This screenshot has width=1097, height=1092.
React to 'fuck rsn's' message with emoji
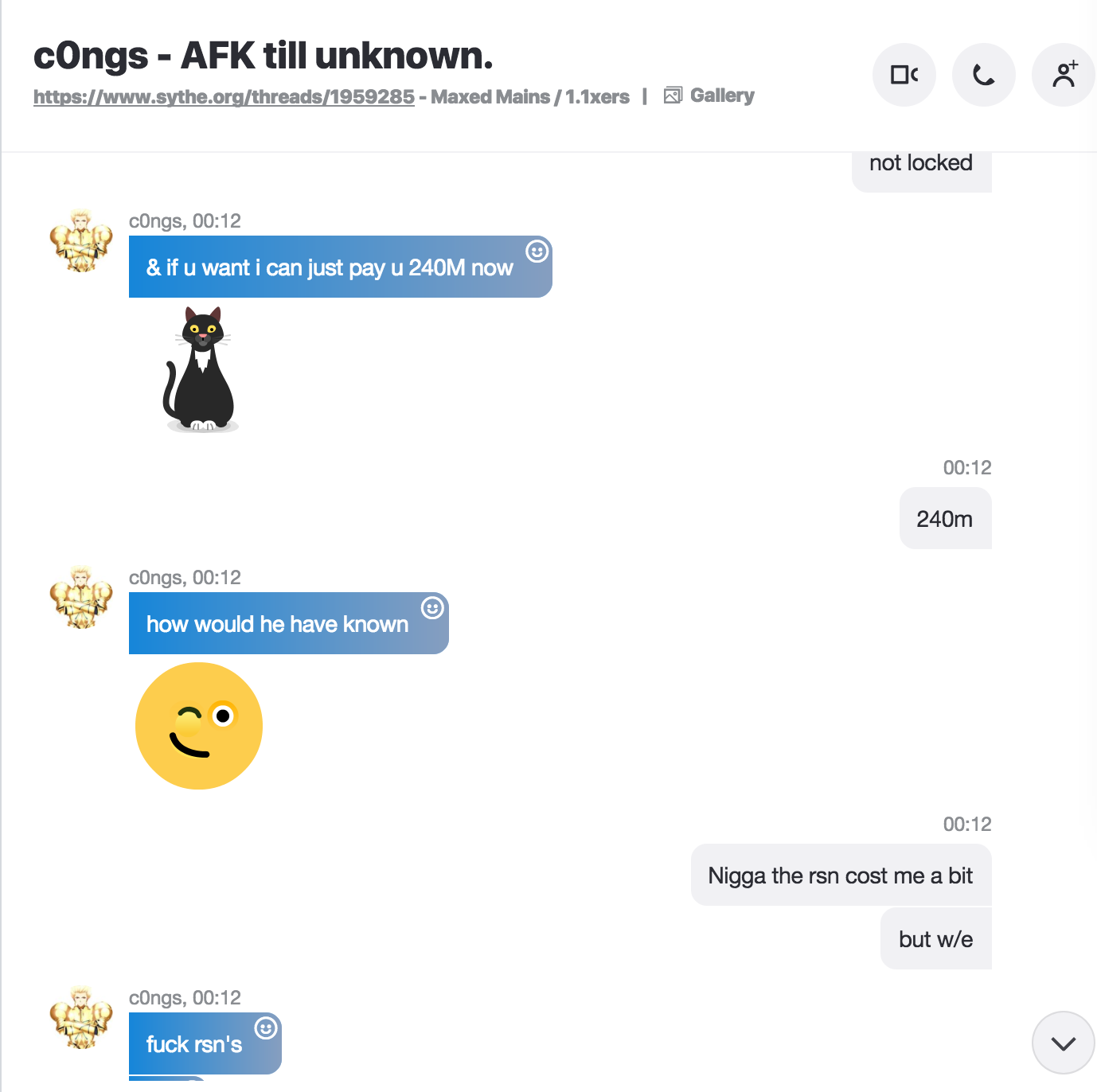pyautogui.click(x=266, y=1028)
